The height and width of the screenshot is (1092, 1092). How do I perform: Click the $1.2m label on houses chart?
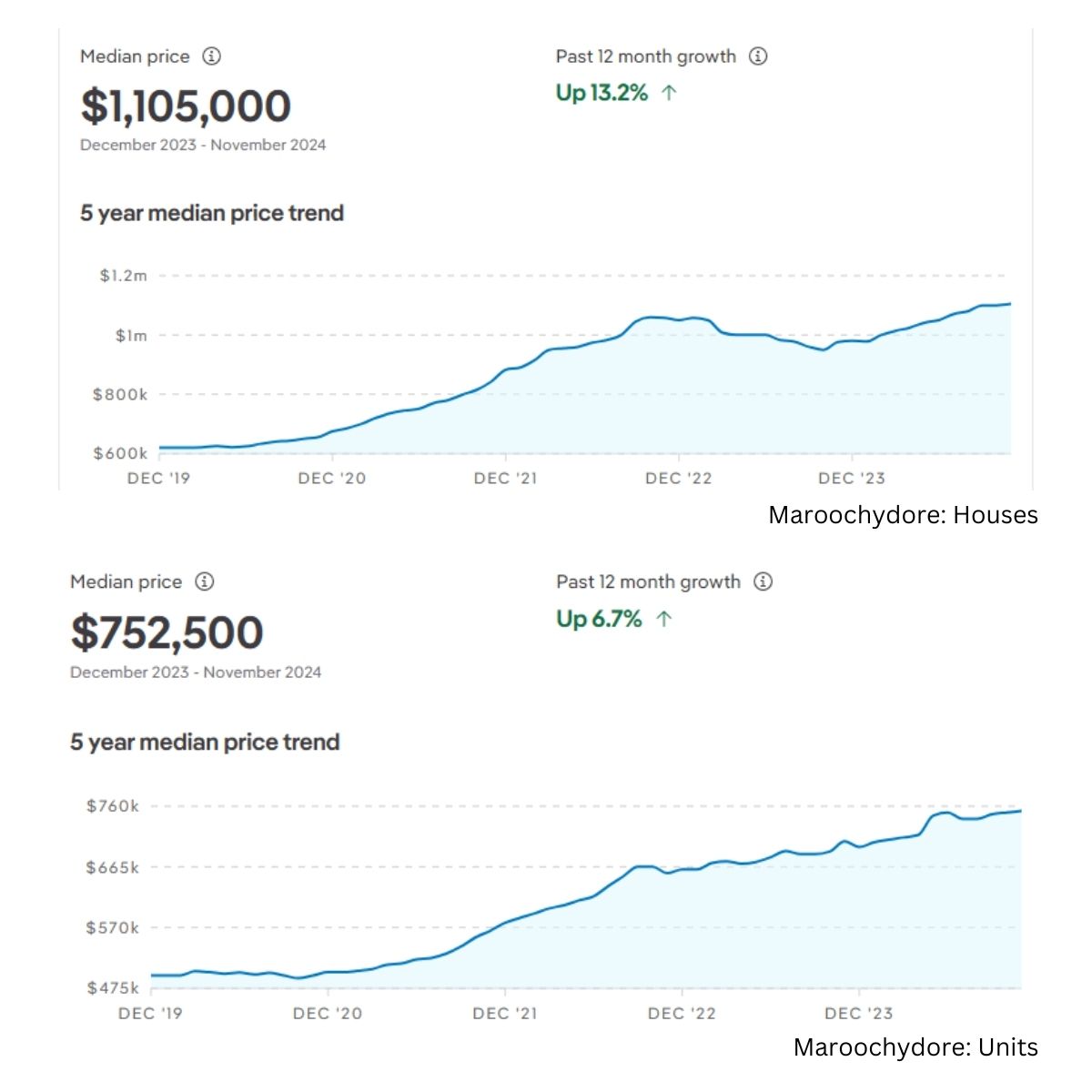click(123, 276)
